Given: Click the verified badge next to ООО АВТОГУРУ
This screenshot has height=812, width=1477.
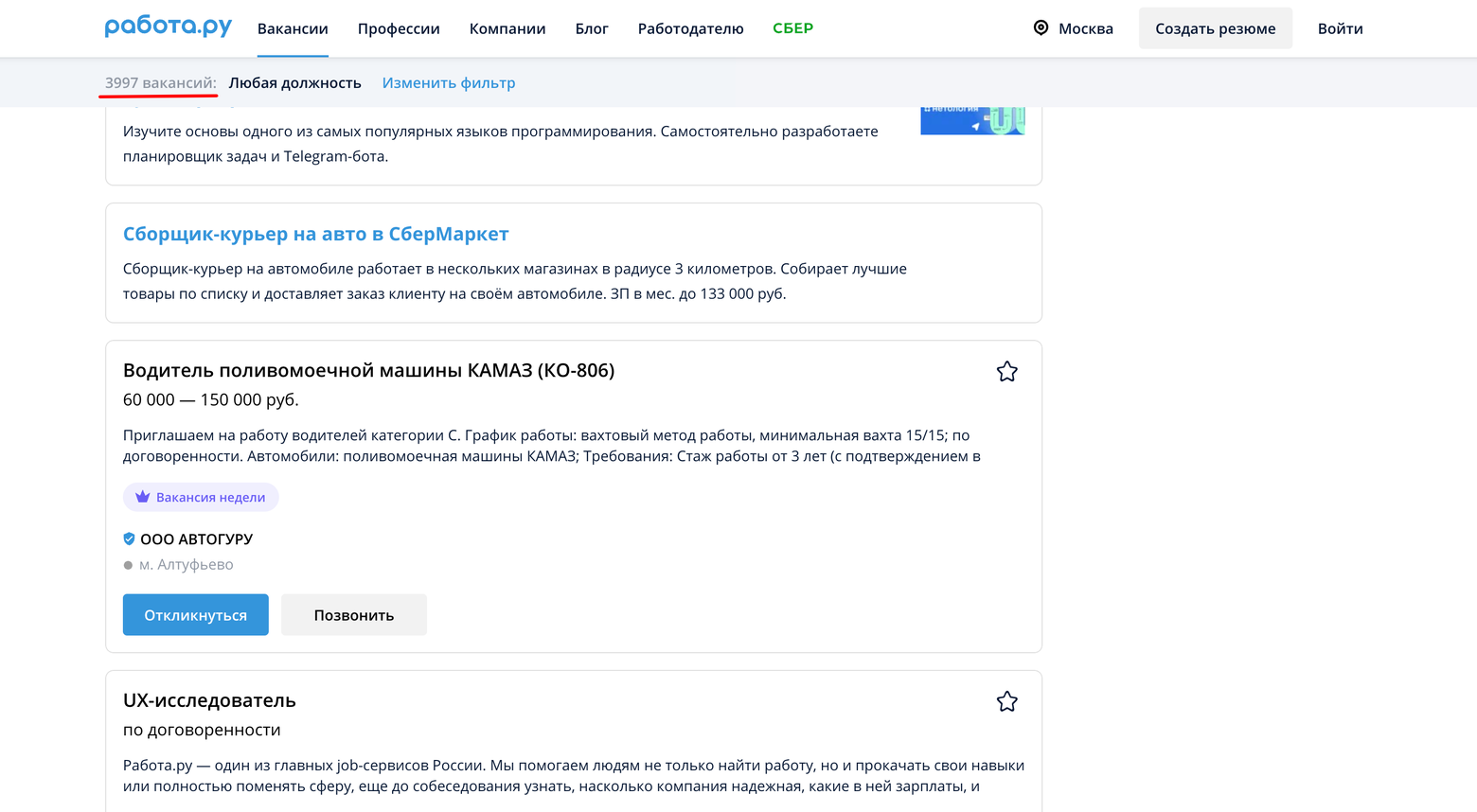Looking at the screenshot, I should 129,538.
